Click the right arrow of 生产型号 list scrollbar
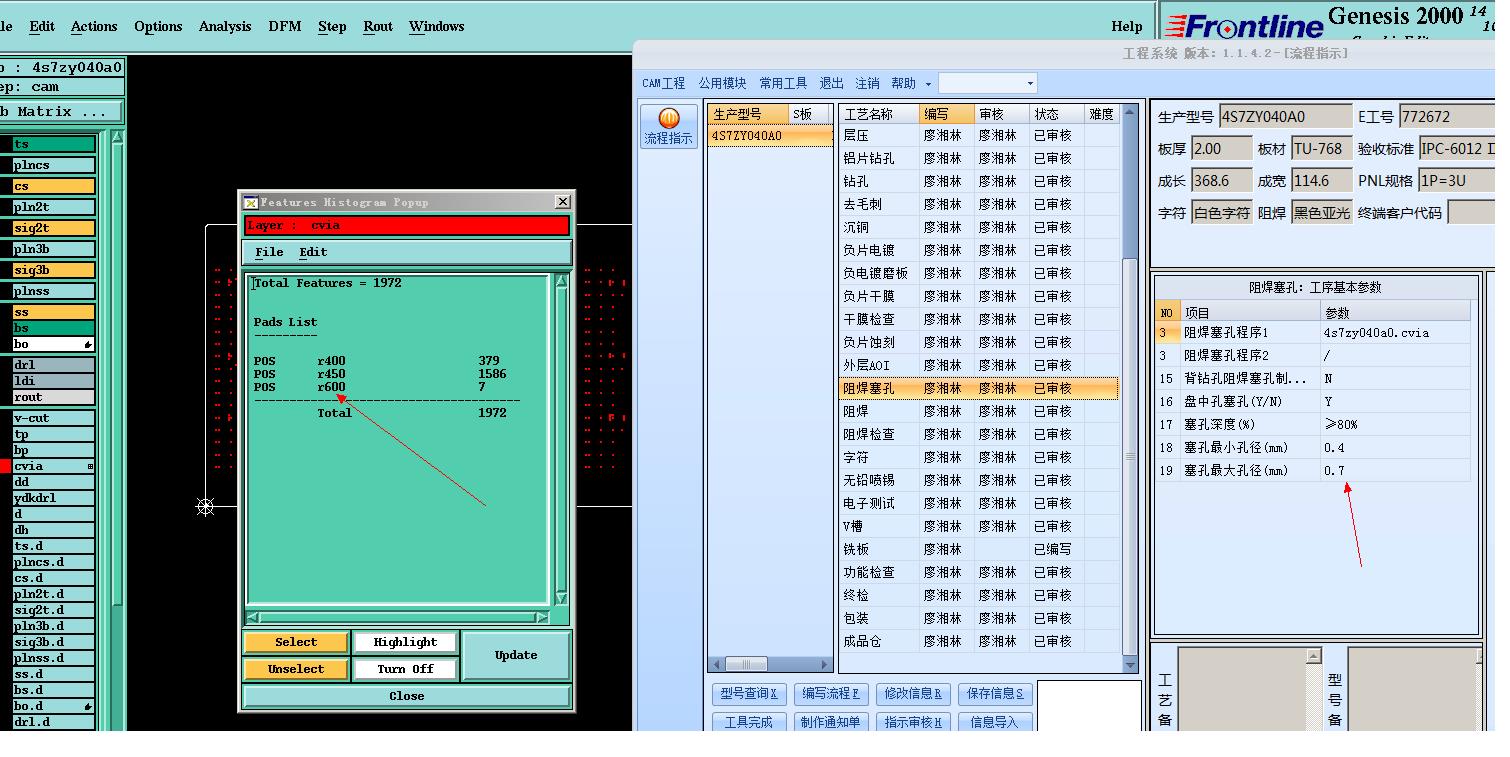The width and height of the screenshot is (1510, 757). pos(825,664)
